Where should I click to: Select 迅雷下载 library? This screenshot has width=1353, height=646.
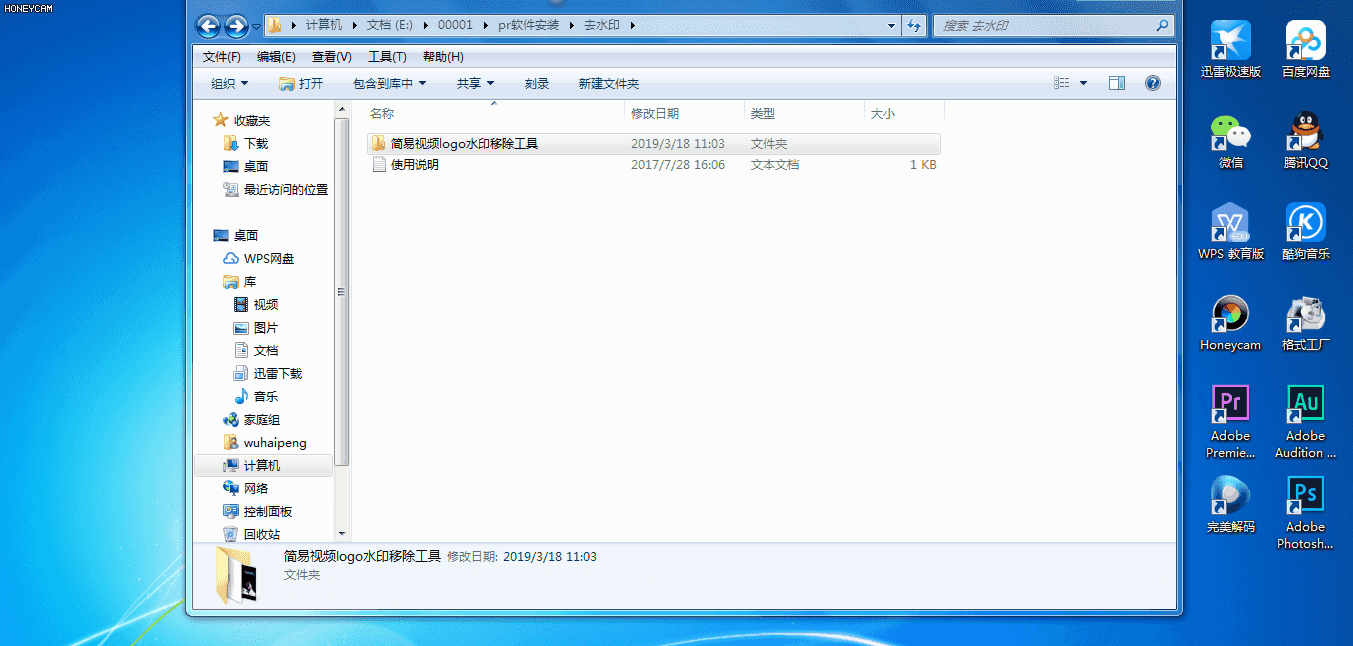coord(267,373)
